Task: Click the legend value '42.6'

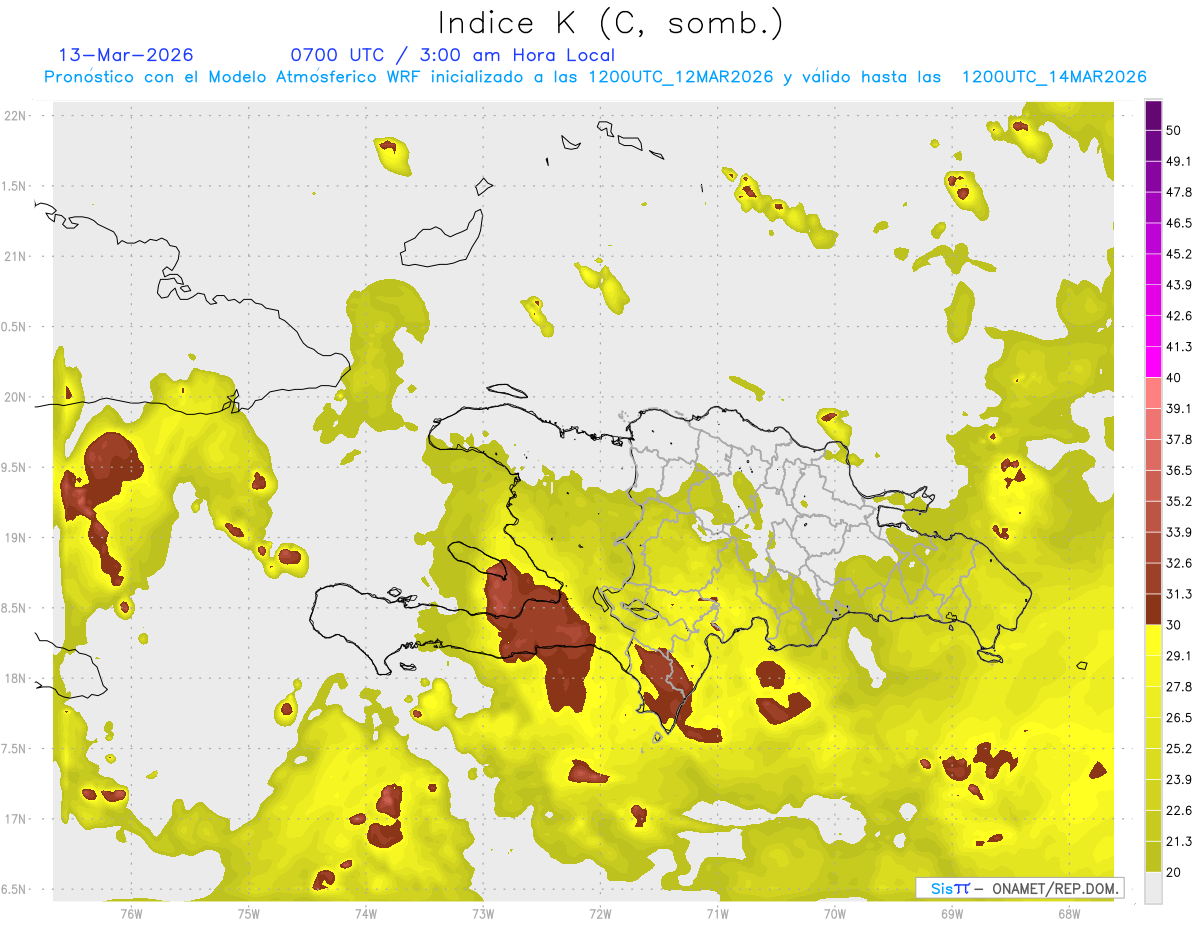Action: click(1179, 316)
